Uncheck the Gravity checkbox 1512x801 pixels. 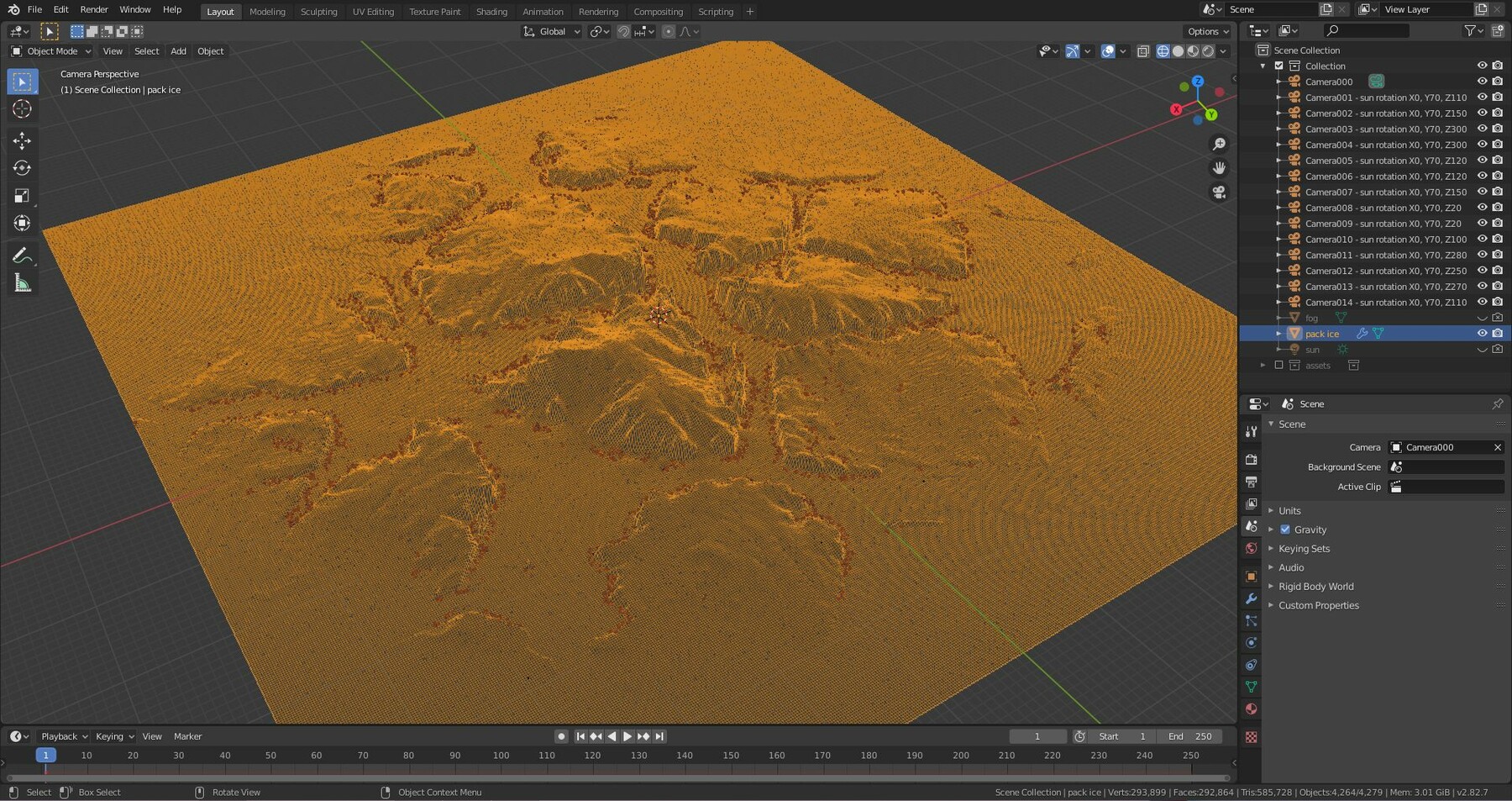(1286, 530)
